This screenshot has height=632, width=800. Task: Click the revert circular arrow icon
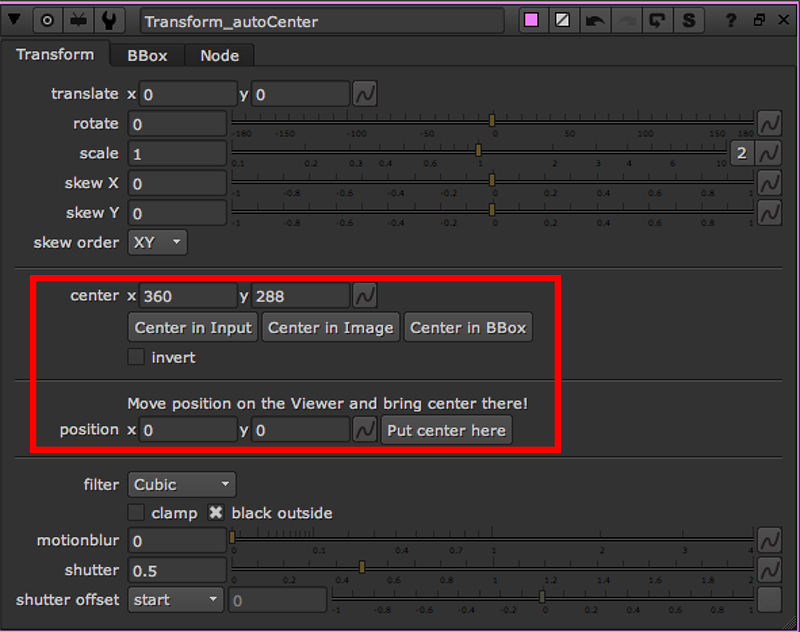click(x=657, y=20)
